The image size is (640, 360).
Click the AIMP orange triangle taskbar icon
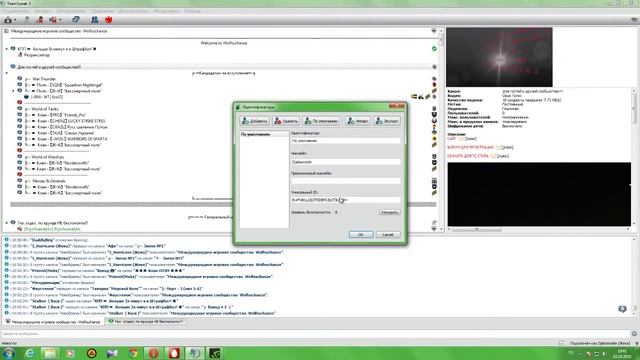pyautogui.click(x=91, y=353)
